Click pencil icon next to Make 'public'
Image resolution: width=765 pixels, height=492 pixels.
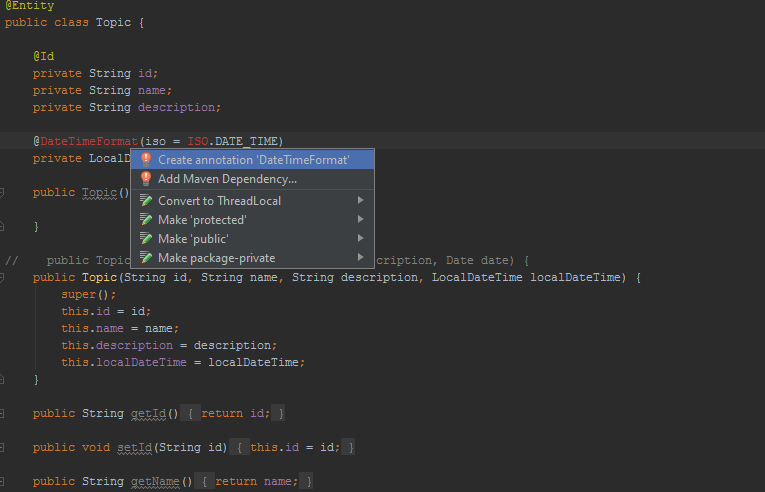[145, 238]
